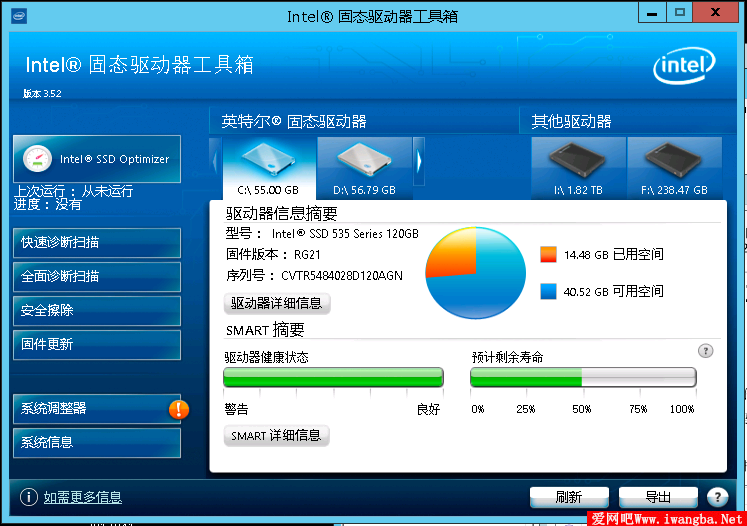This screenshot has height=526, width=747.
Task: Click the orange 已用空间 color swatch
Action: (548, 254)
